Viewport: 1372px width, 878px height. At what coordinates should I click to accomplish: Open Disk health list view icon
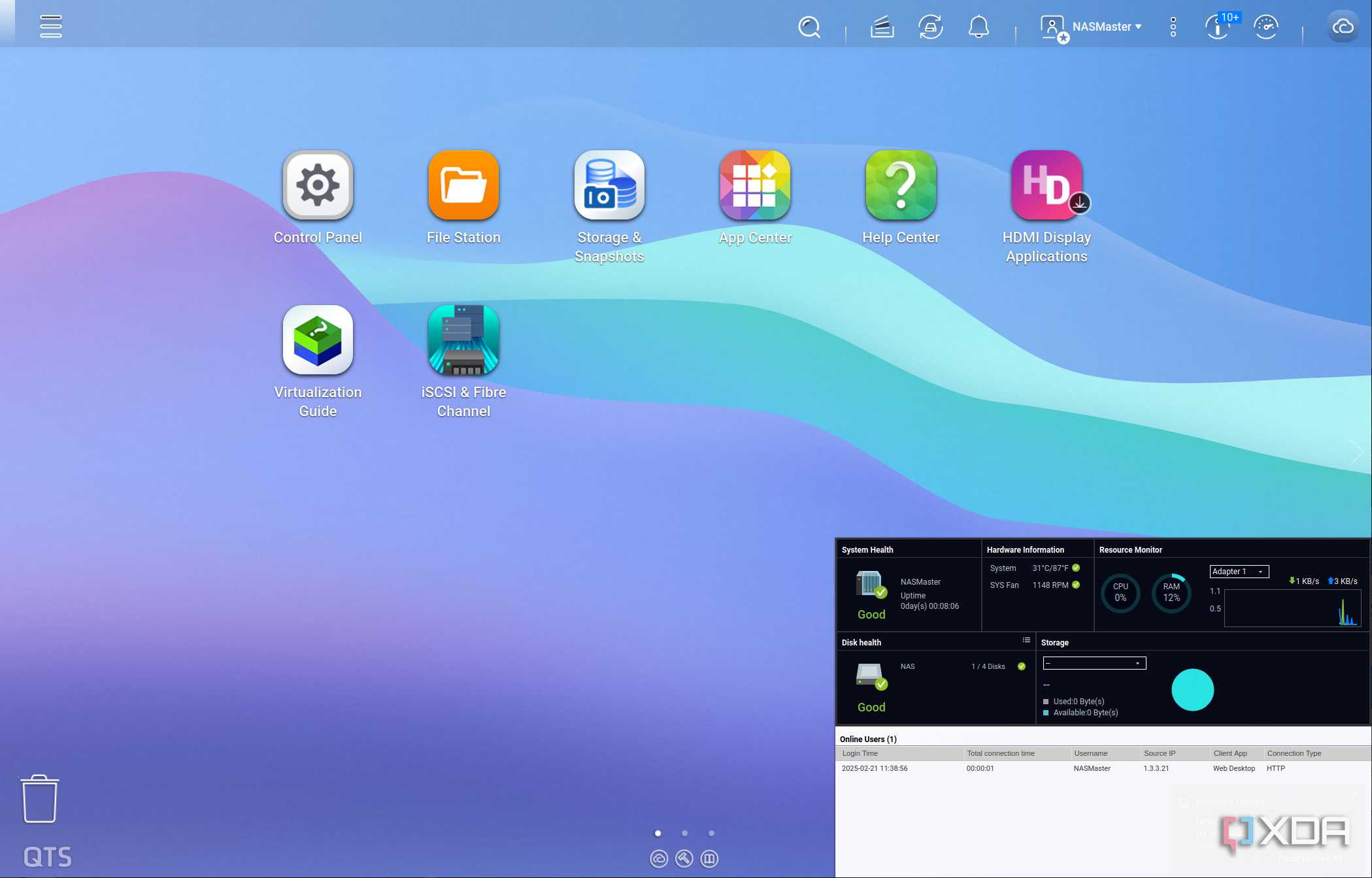pos(1026,640)
